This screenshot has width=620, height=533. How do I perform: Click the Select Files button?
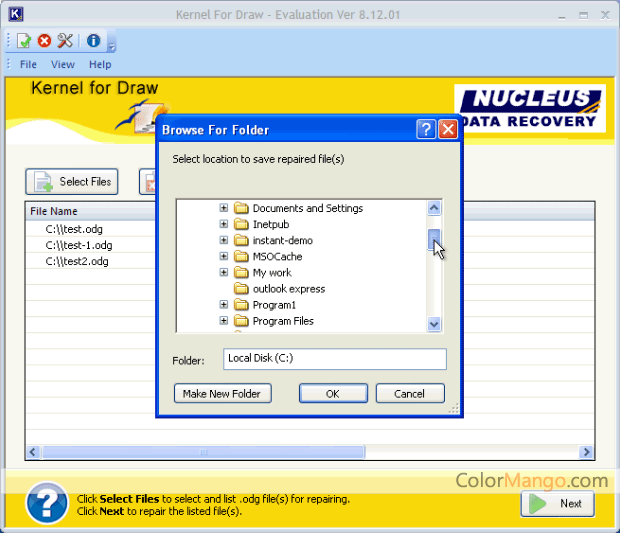tap(72, 182)
